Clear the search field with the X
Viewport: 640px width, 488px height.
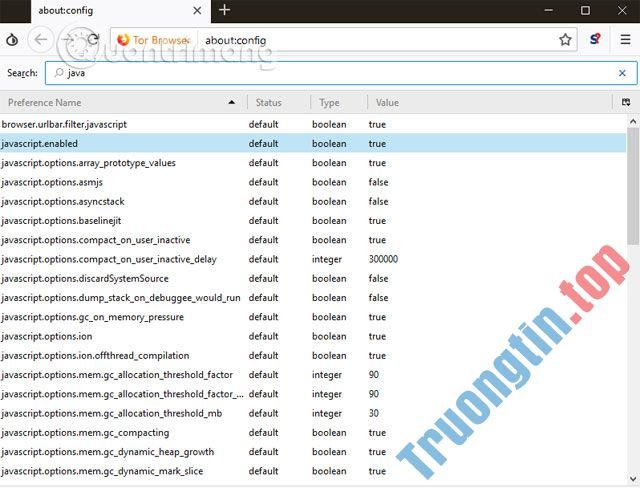(x=623, y=73)
